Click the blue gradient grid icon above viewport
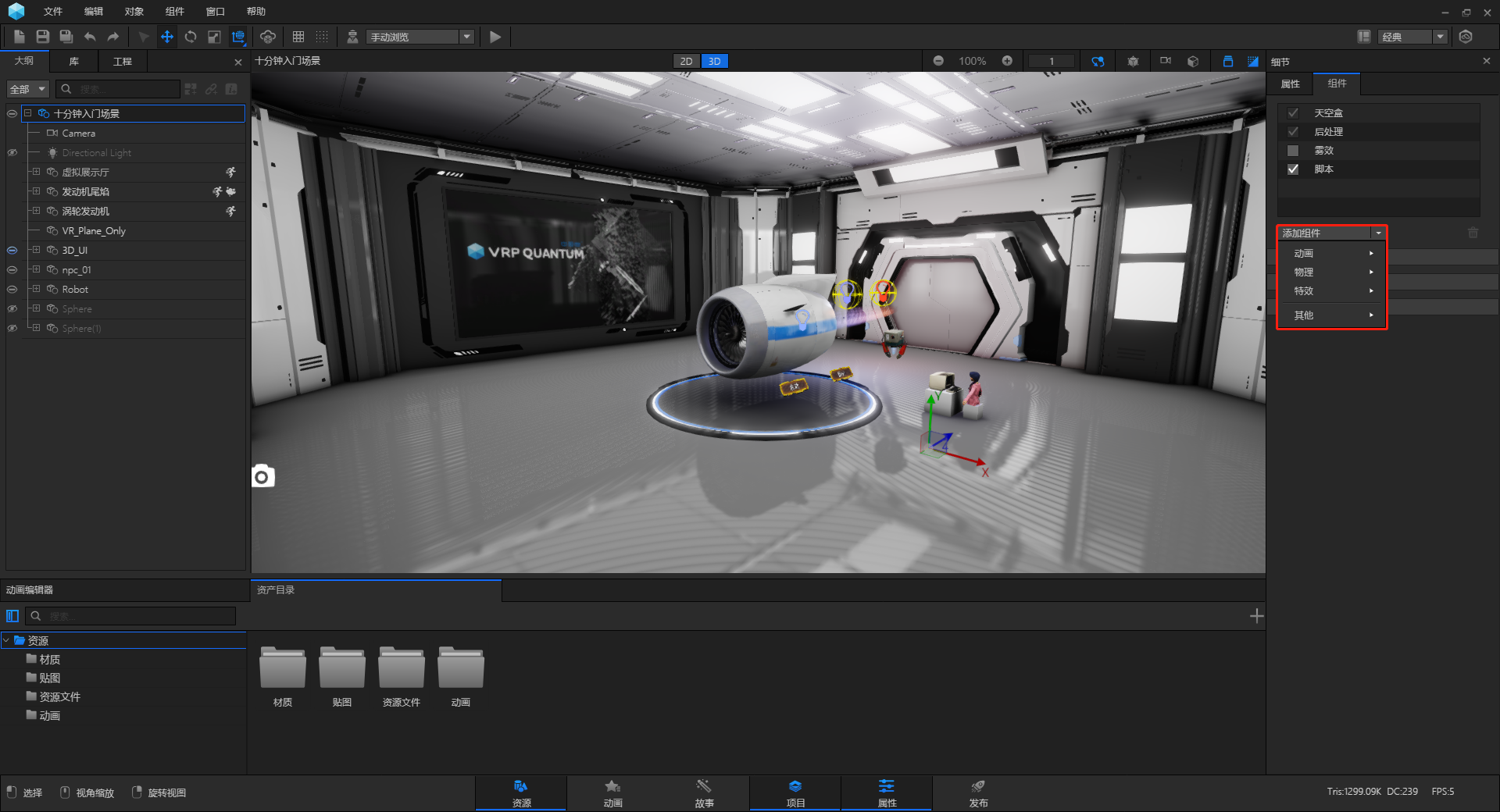This screenshot has width=1500, height=812. (1253, 61)
